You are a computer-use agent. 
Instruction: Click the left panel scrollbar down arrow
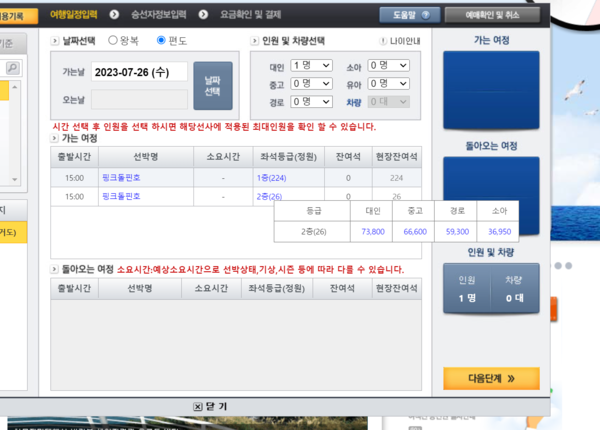click(15, 179)
